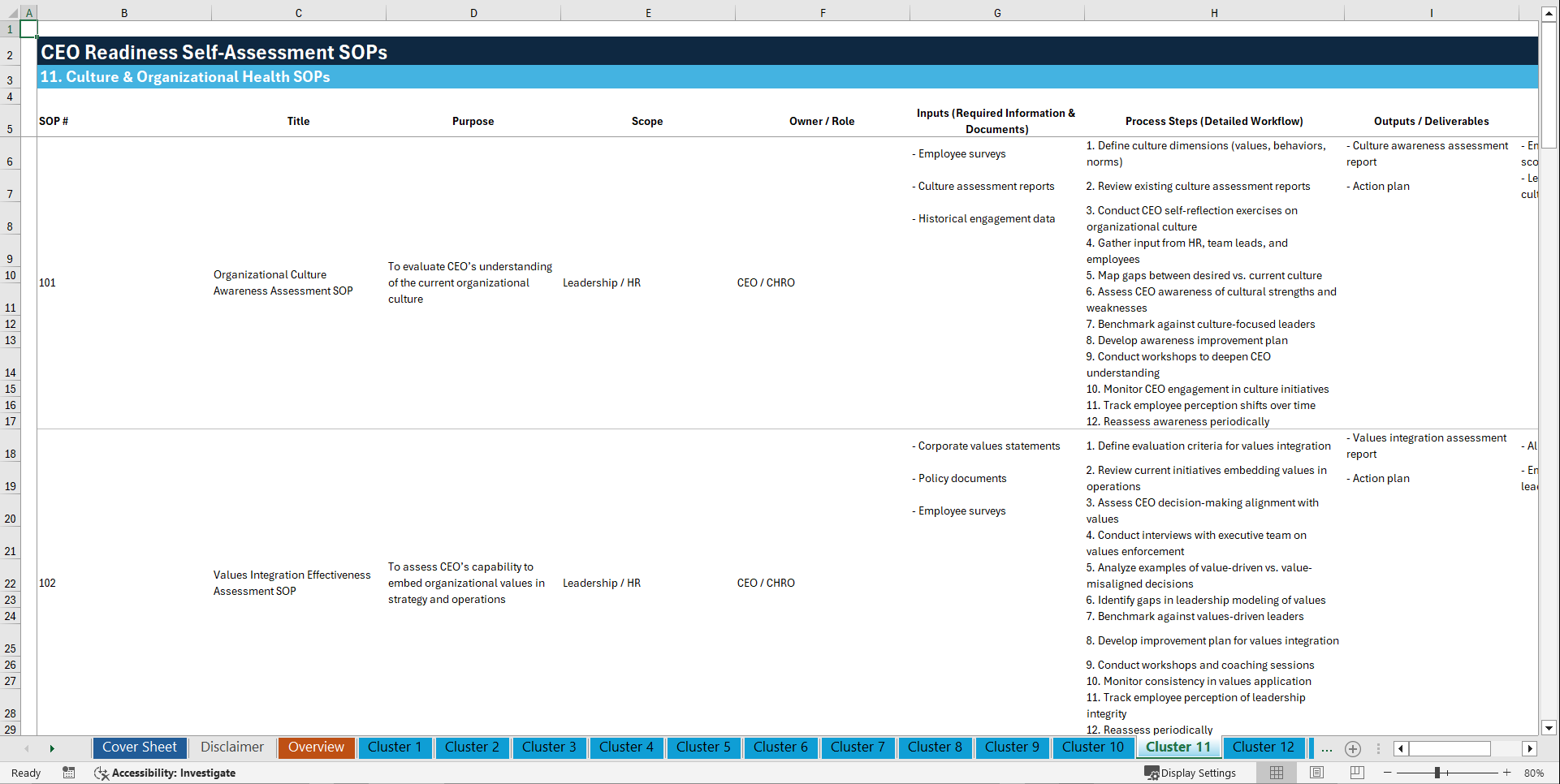Viewport: 1560px width, 784px height.
Task: Select row 10 header
Action: click(11, 275)
